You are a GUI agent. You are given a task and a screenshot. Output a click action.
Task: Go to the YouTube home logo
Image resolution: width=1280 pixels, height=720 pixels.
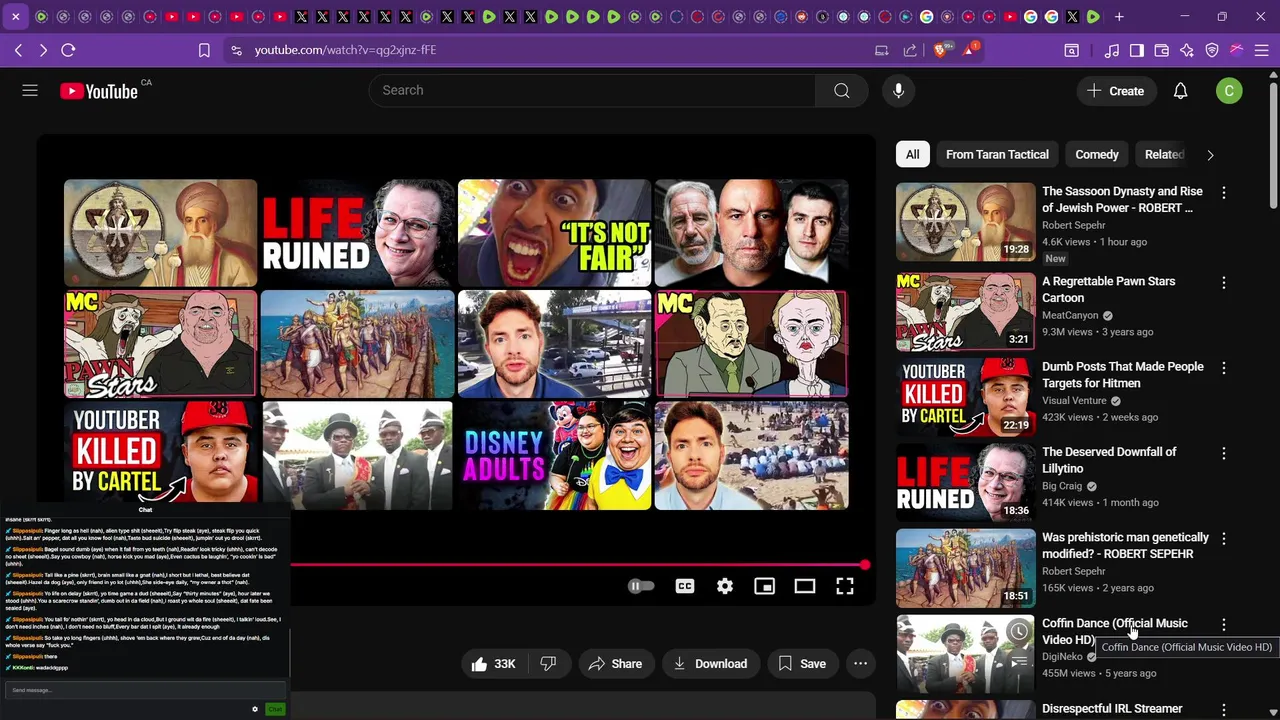pyautogui.click(x=99, y=91)
